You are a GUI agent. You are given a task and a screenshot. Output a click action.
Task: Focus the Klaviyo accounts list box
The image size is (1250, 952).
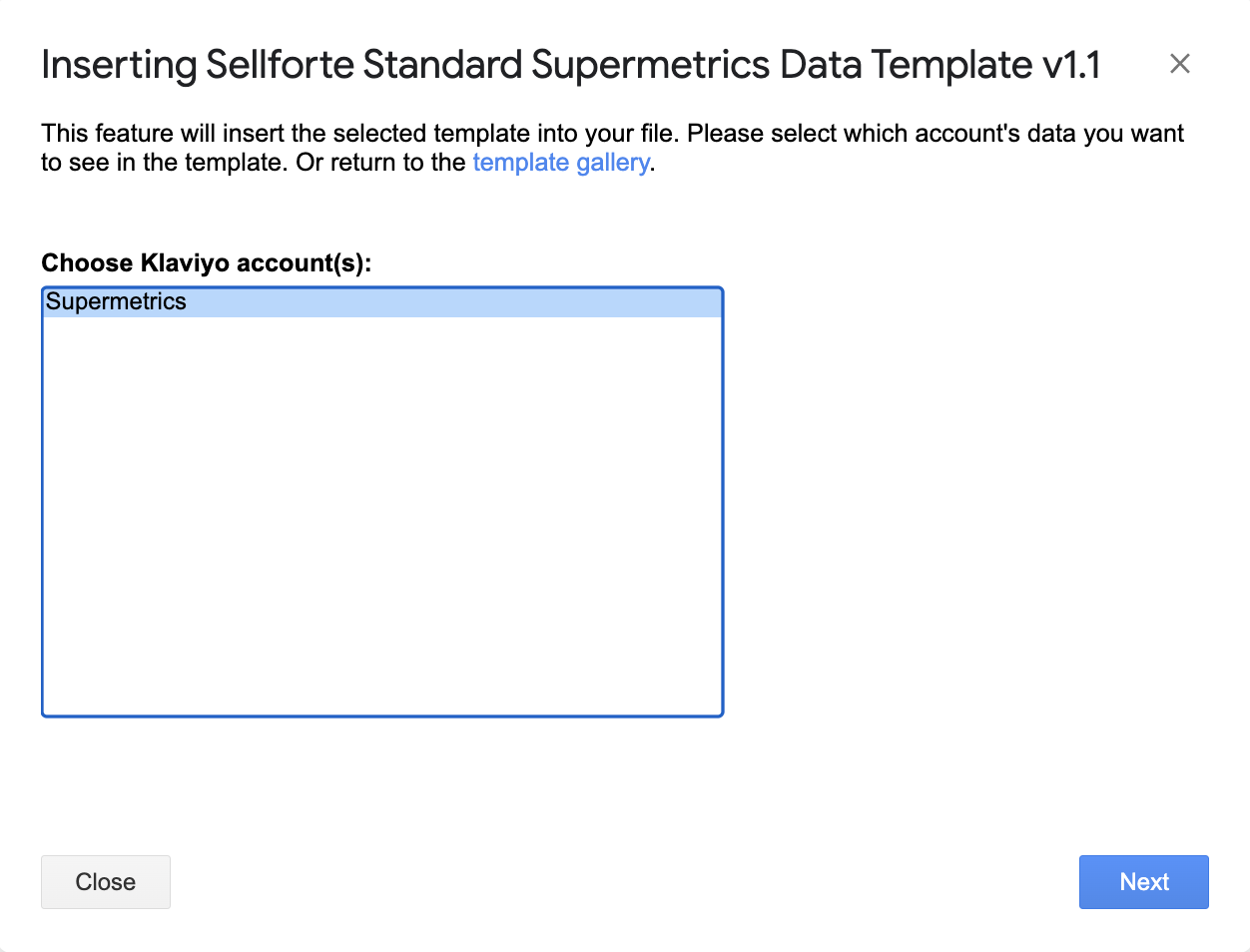click(x=381, y=519)
